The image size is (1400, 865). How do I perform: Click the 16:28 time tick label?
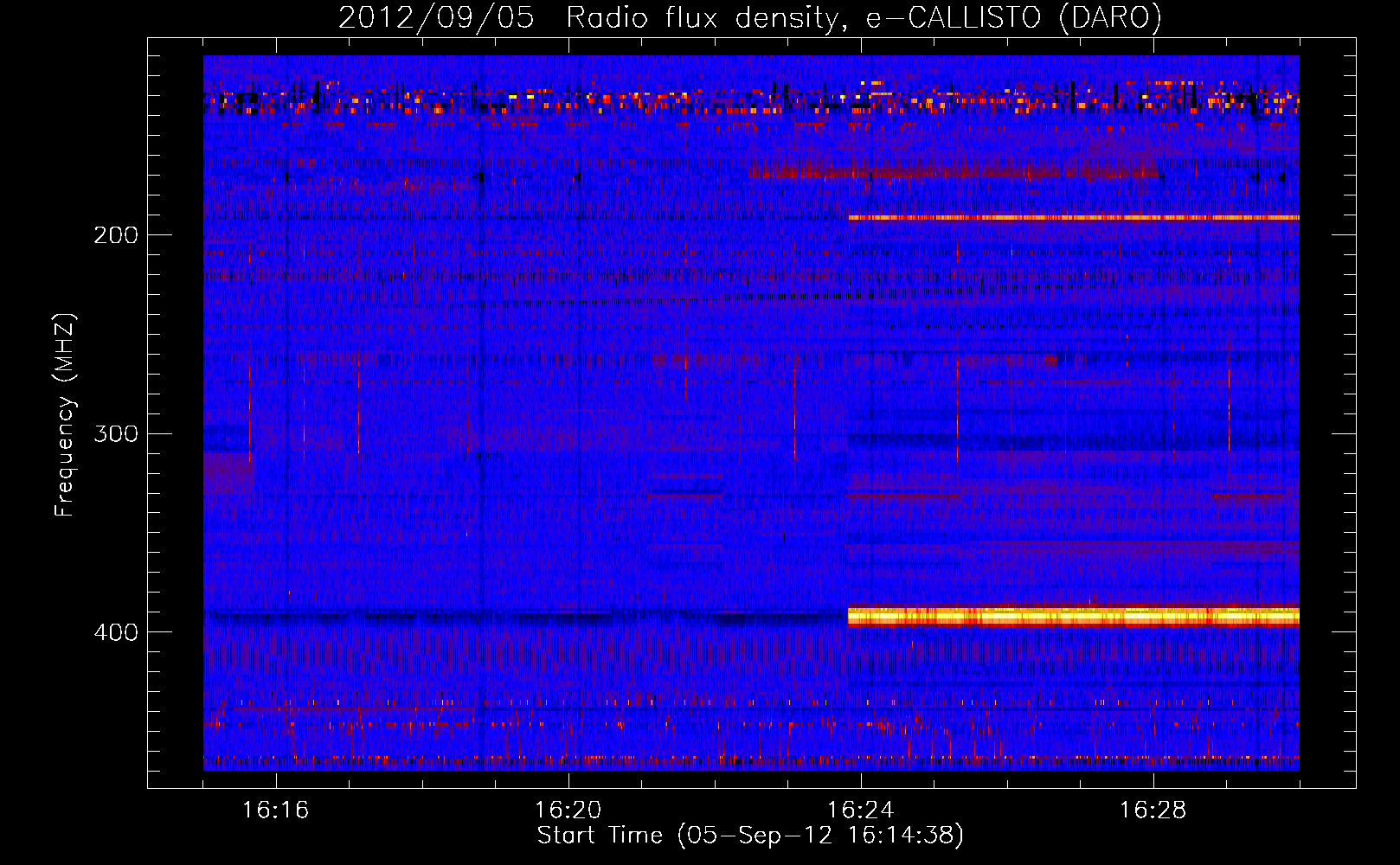1153,810
